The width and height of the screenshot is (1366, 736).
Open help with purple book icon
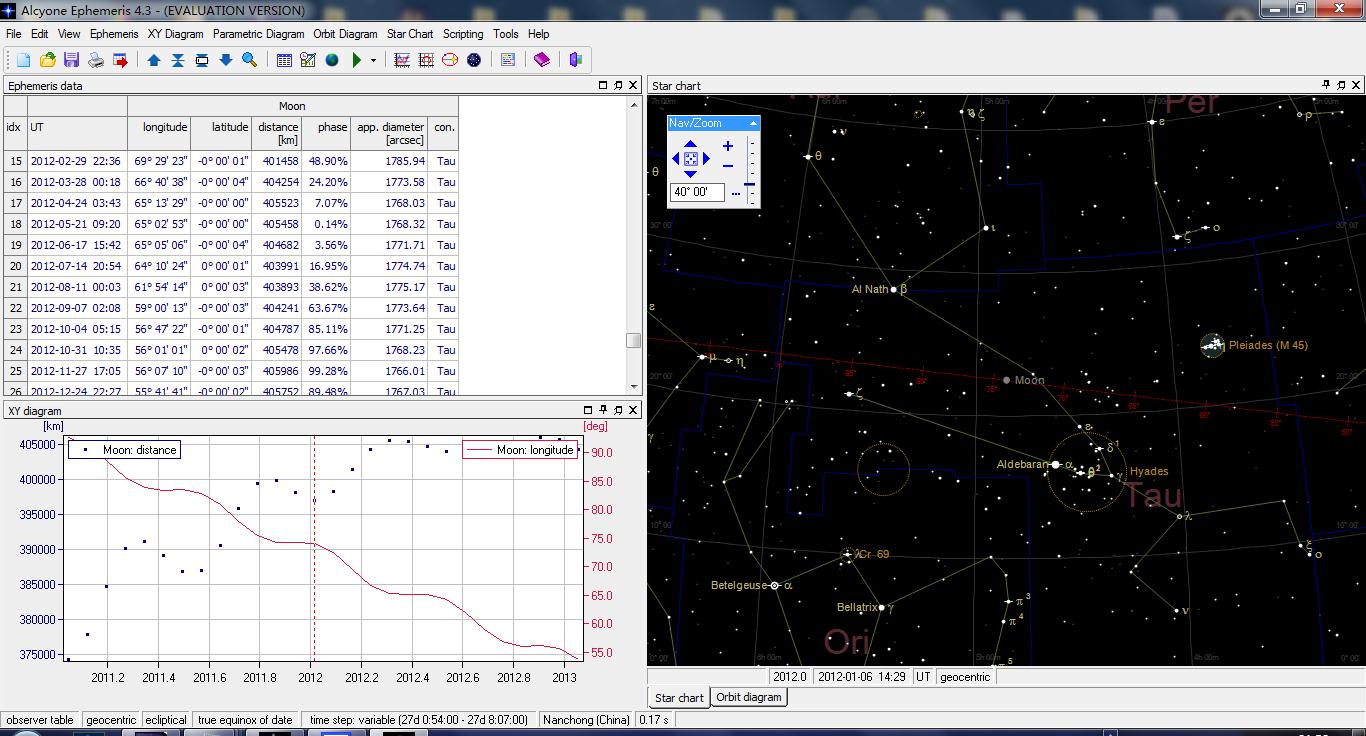pyautogui.click(x=541, y=60)
